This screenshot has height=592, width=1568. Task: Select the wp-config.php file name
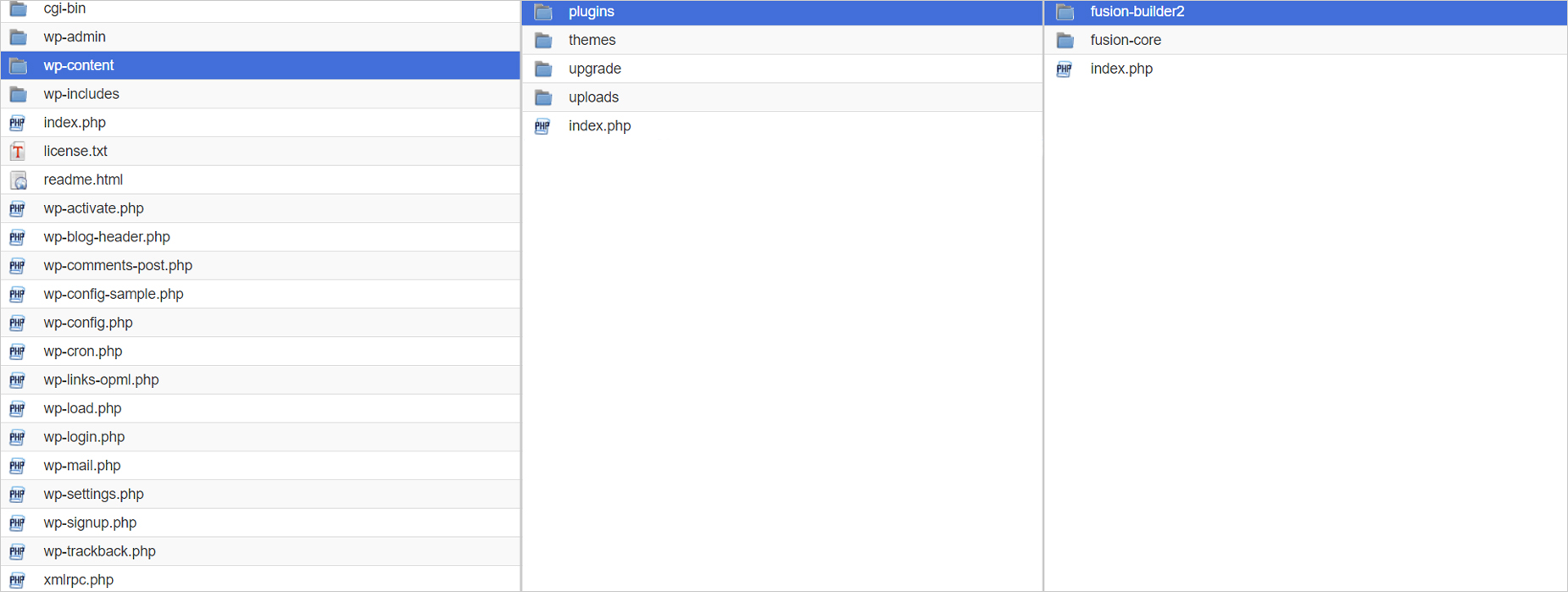pos(88,323)
